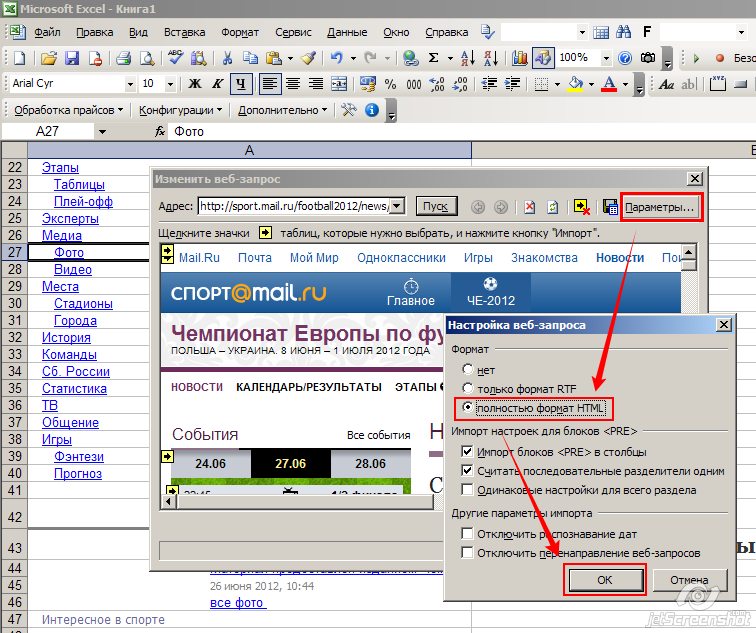The height and width of the screenshot is (633, 756).
Task: Cut selection with the scissors icon
Action: pos(227,58)
